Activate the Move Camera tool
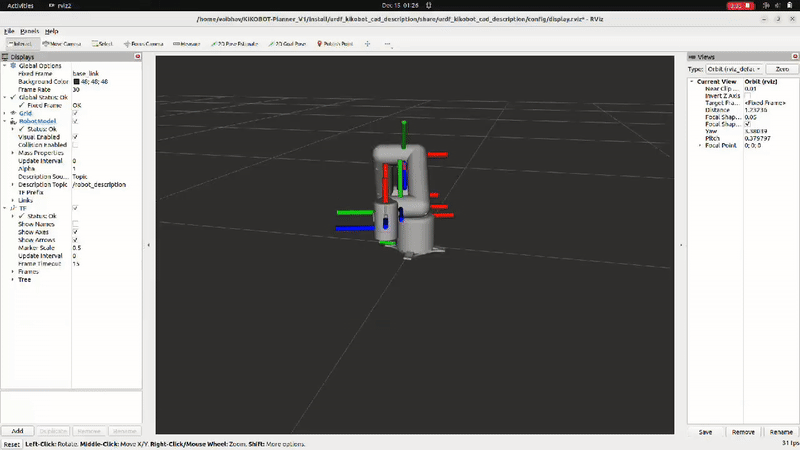This screenshot has width=800, height=450. (x=62, y=44)
